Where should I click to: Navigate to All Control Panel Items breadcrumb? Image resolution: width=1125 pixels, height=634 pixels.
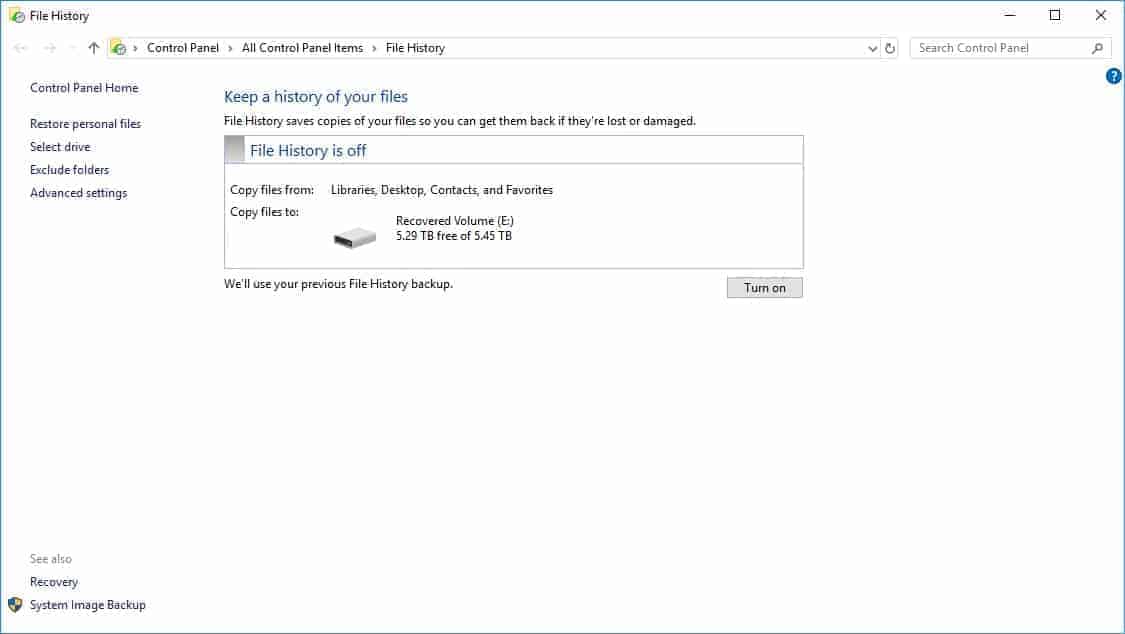click(x=302, y=48)
